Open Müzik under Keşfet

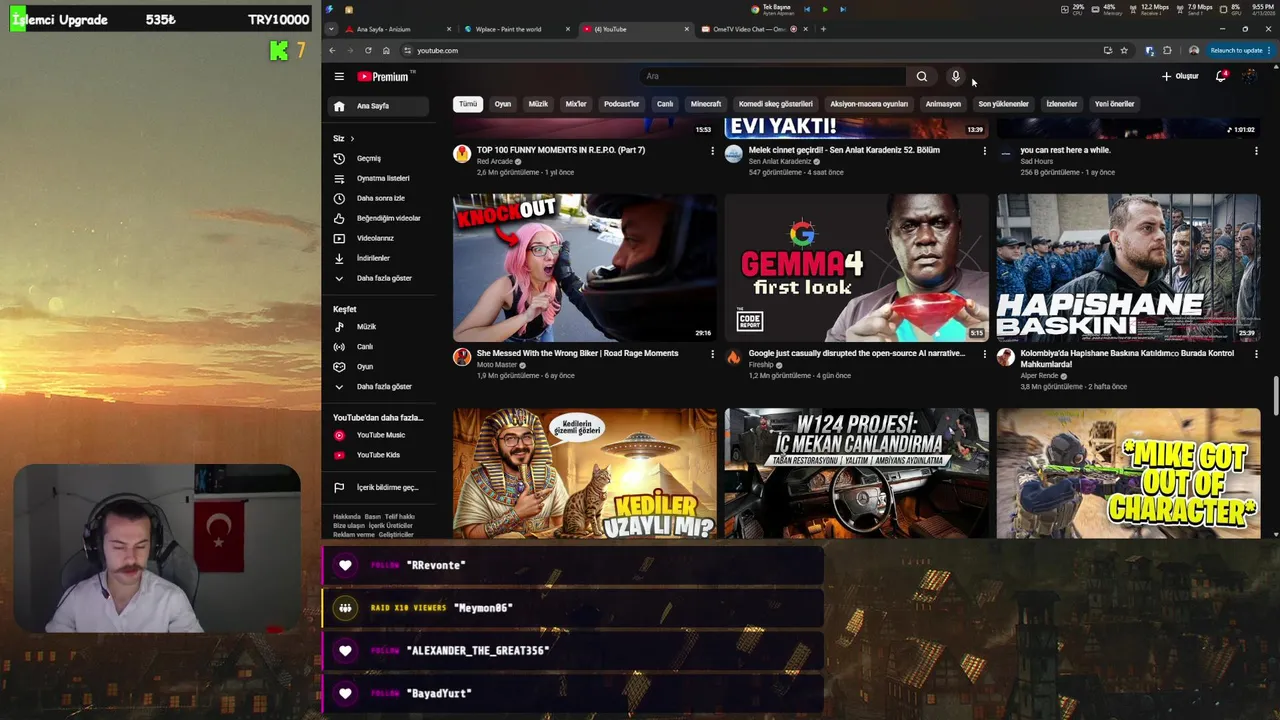380,327
